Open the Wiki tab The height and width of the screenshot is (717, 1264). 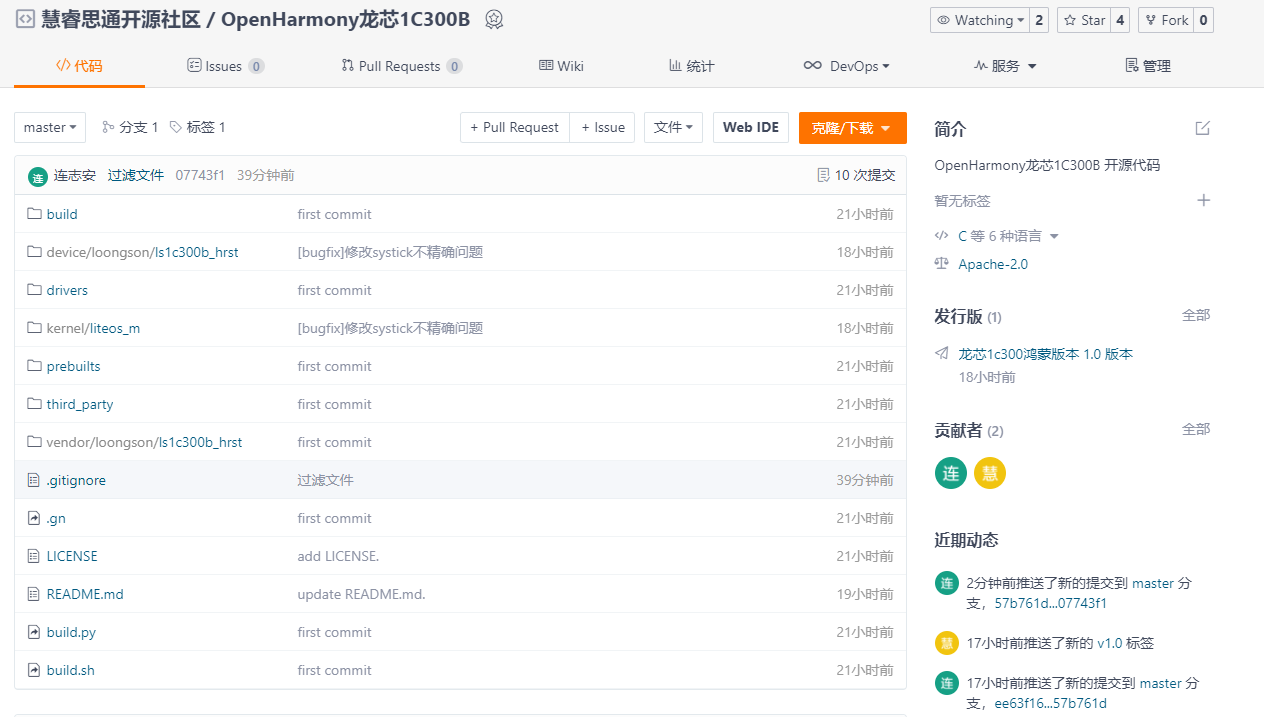[561, 66]
